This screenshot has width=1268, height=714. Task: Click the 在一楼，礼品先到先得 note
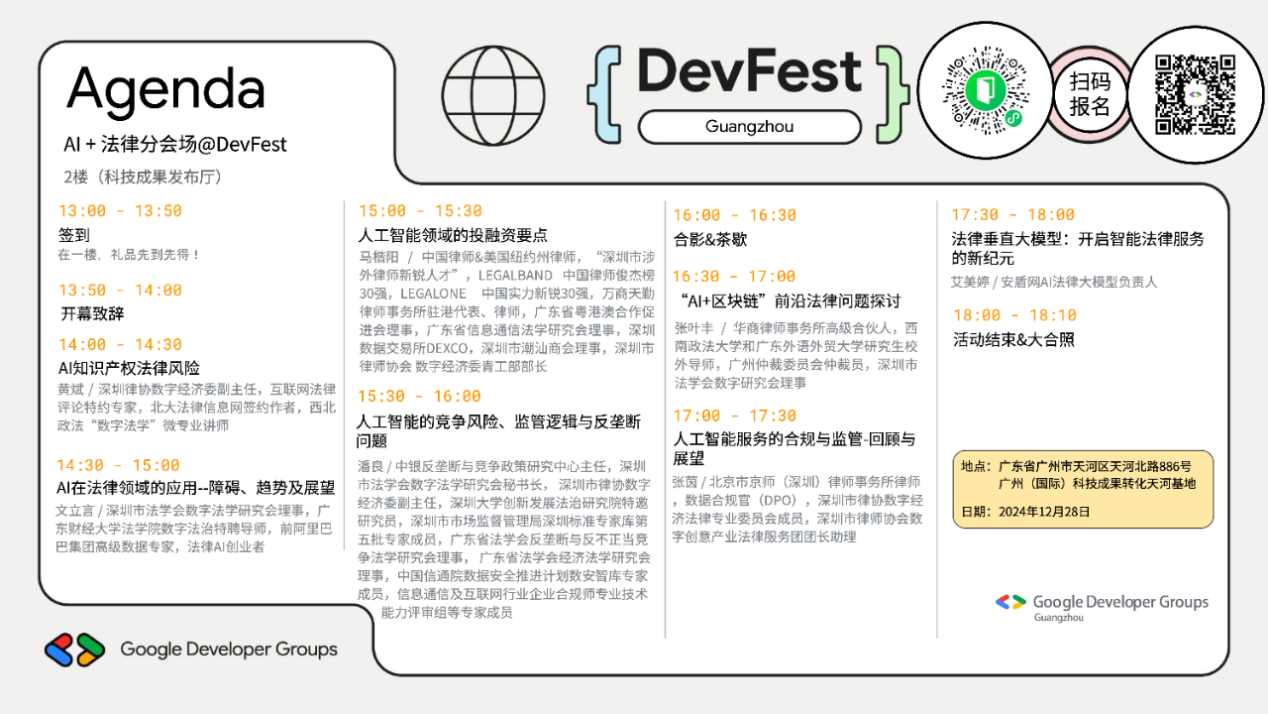[129, 255]
